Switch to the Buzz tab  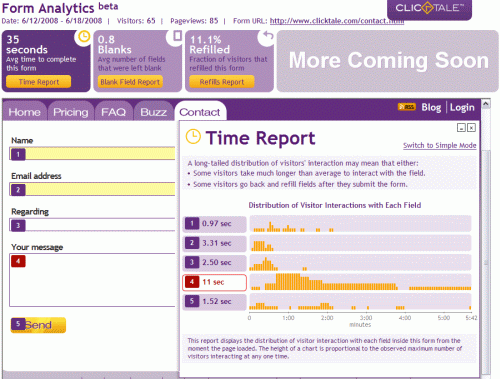click(x=153, y=112)
